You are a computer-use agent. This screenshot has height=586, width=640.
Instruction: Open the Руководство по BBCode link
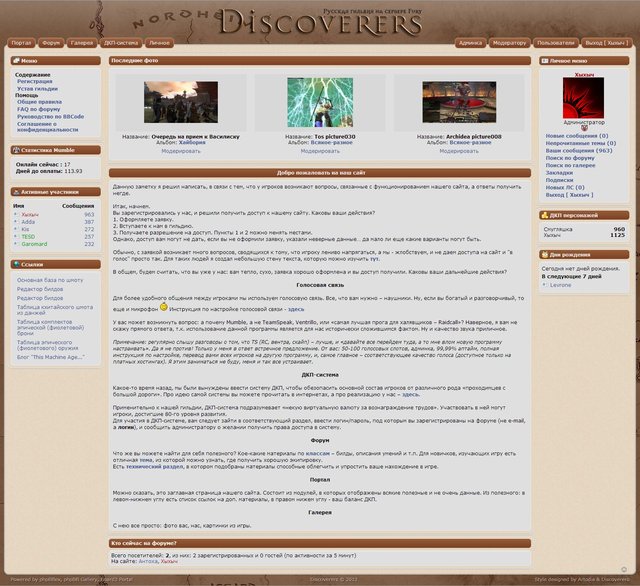pyautogui.click(x=50, y=117)
